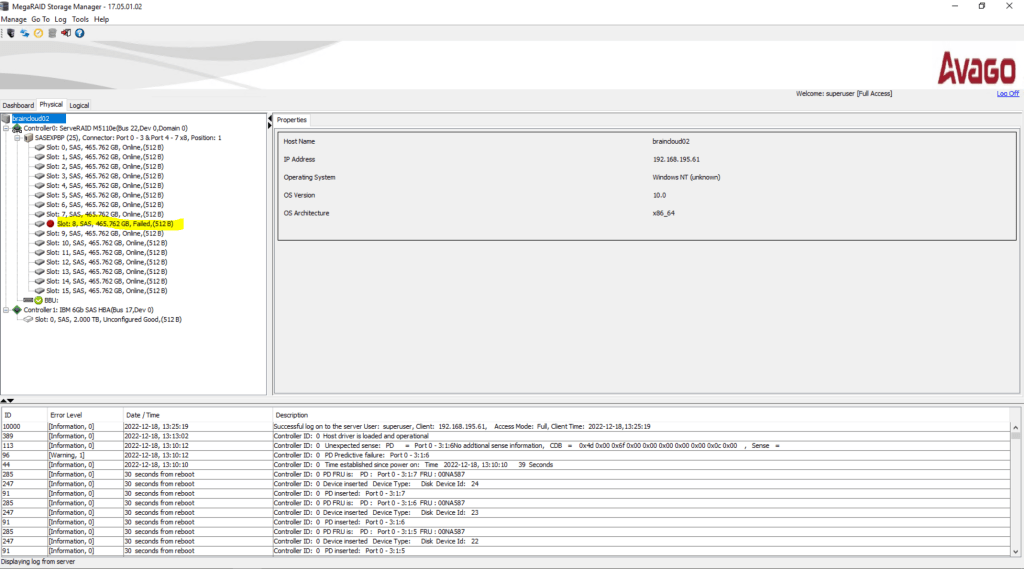Click the yellow clock toolbar icon
Image resolution: width=1024 pixels, height=569 pixels.
pos(39,33)
